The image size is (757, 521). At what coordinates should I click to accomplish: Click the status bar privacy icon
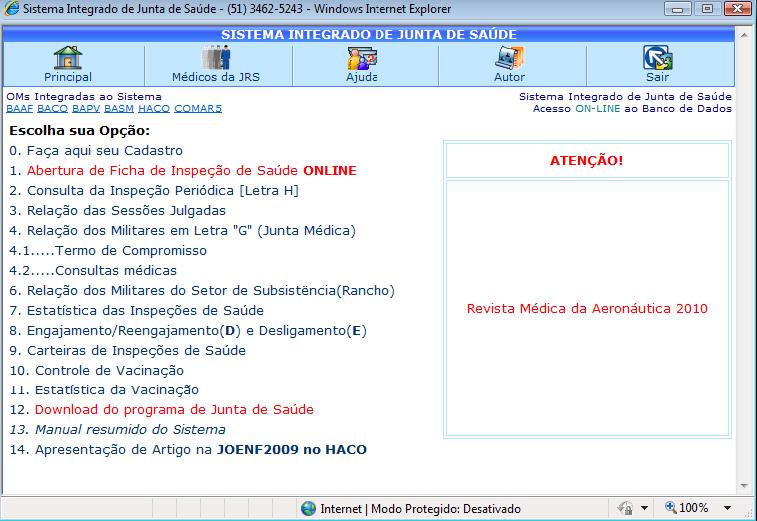(625, 508)
